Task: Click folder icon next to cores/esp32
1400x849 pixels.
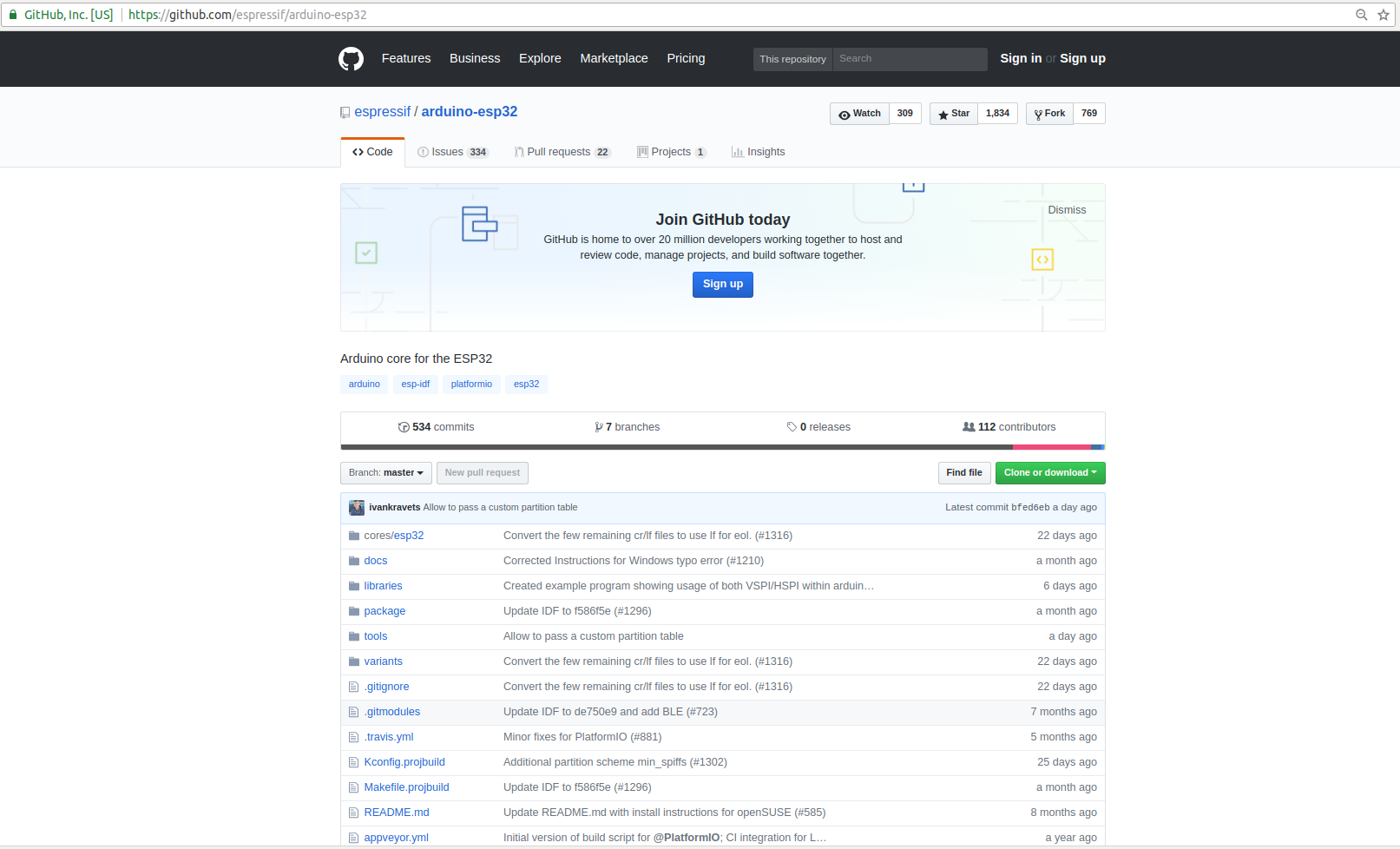Action: (x=354, y=536)
